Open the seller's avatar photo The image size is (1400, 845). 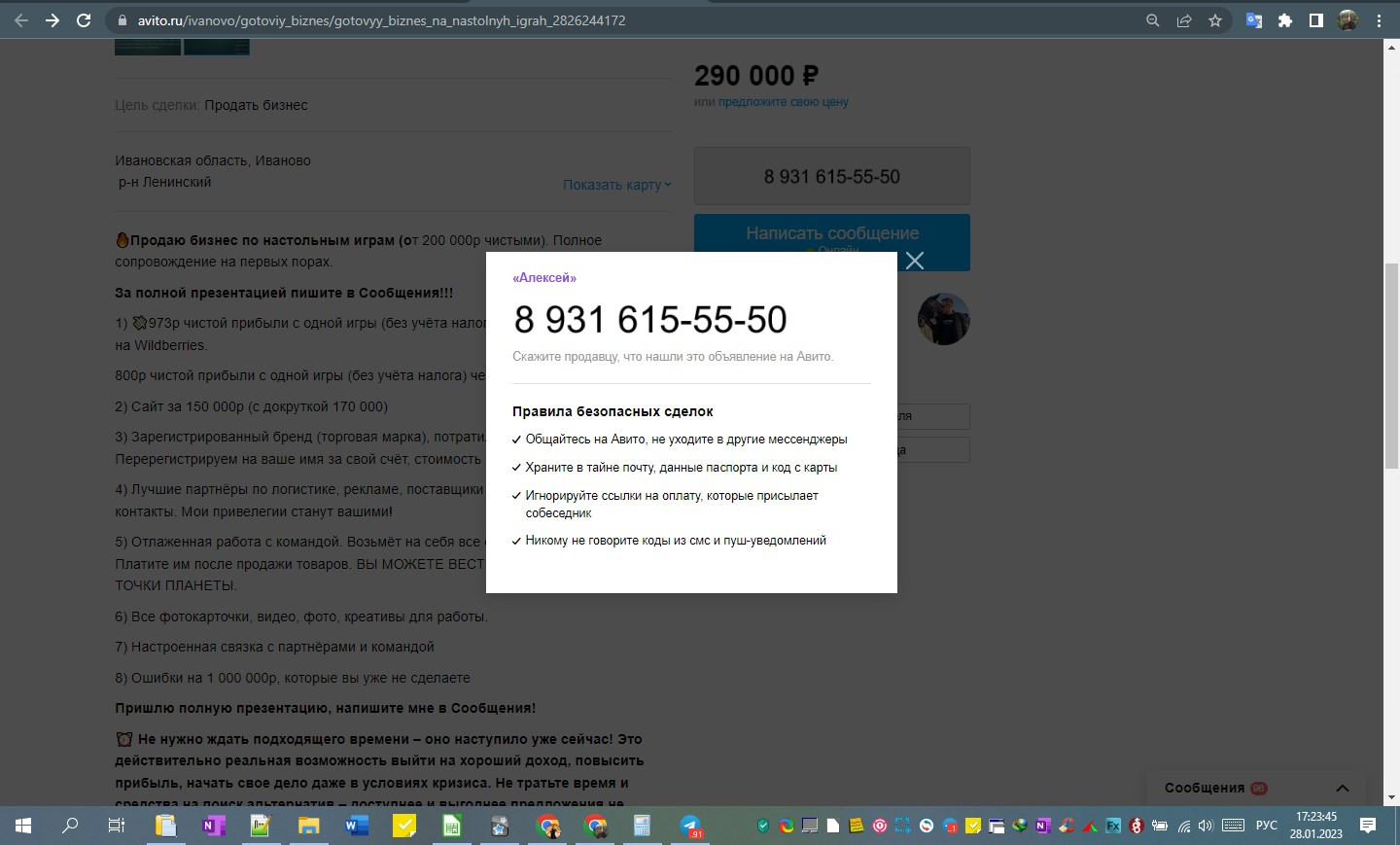click(944, 319)
